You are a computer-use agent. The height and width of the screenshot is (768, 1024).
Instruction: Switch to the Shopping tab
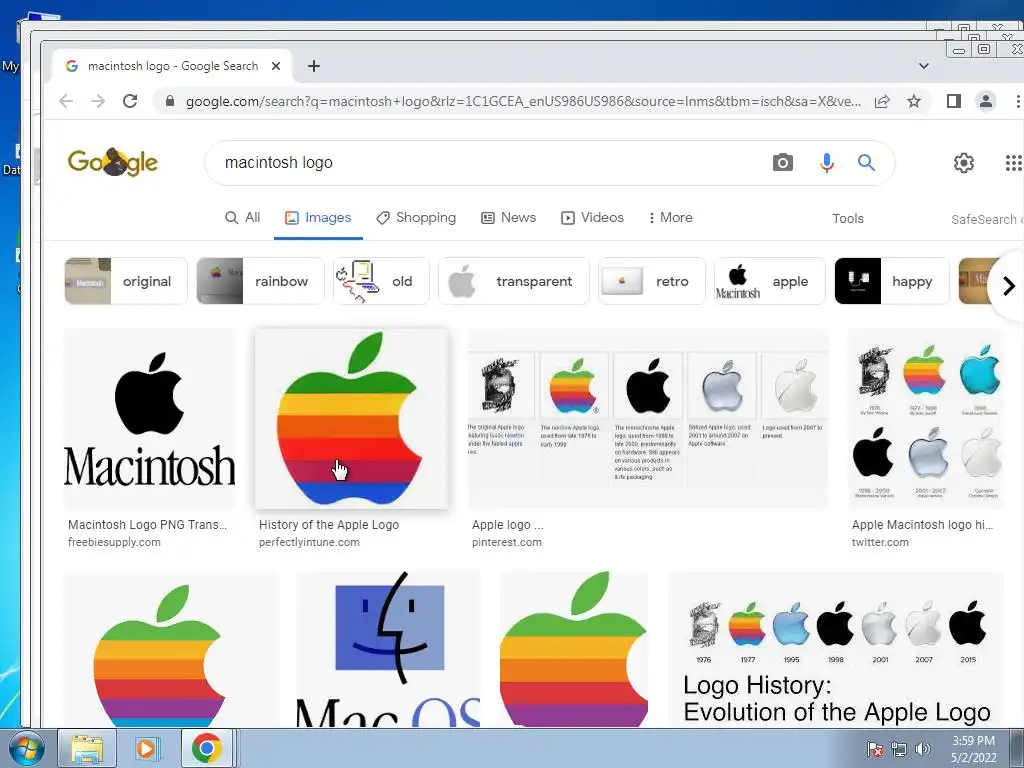point(416,217)
